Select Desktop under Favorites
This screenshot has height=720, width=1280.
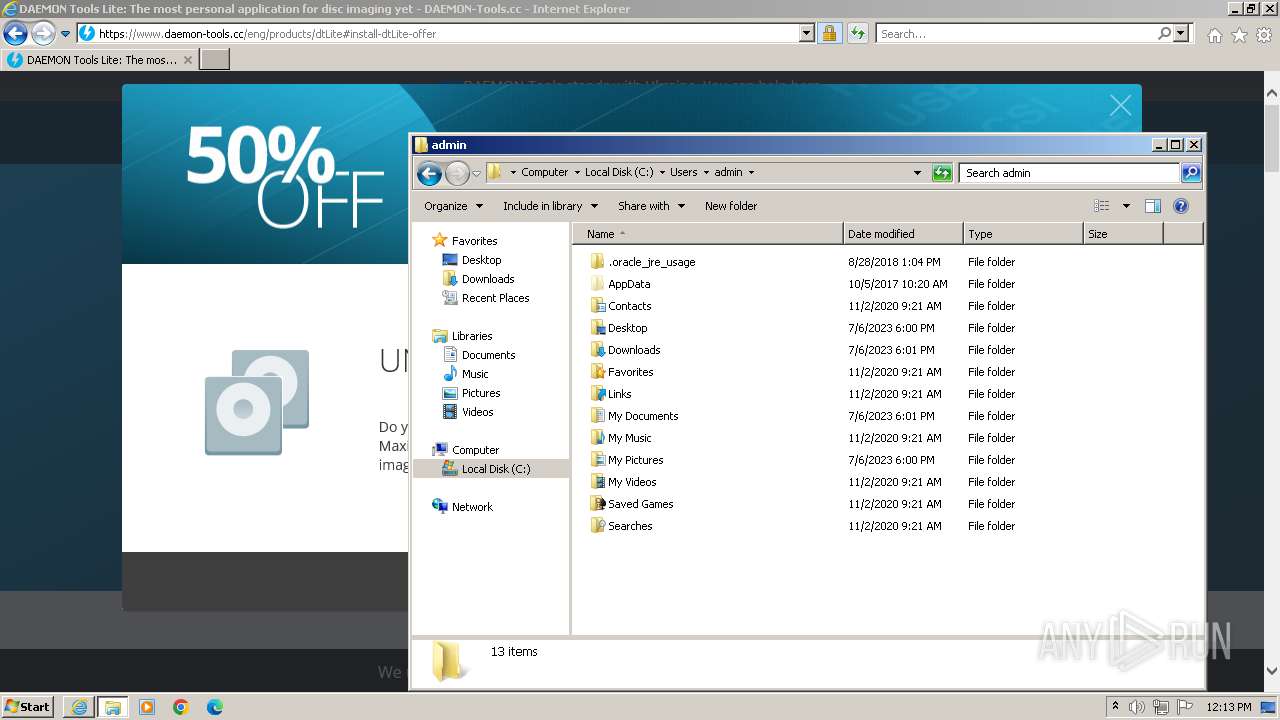481,260
